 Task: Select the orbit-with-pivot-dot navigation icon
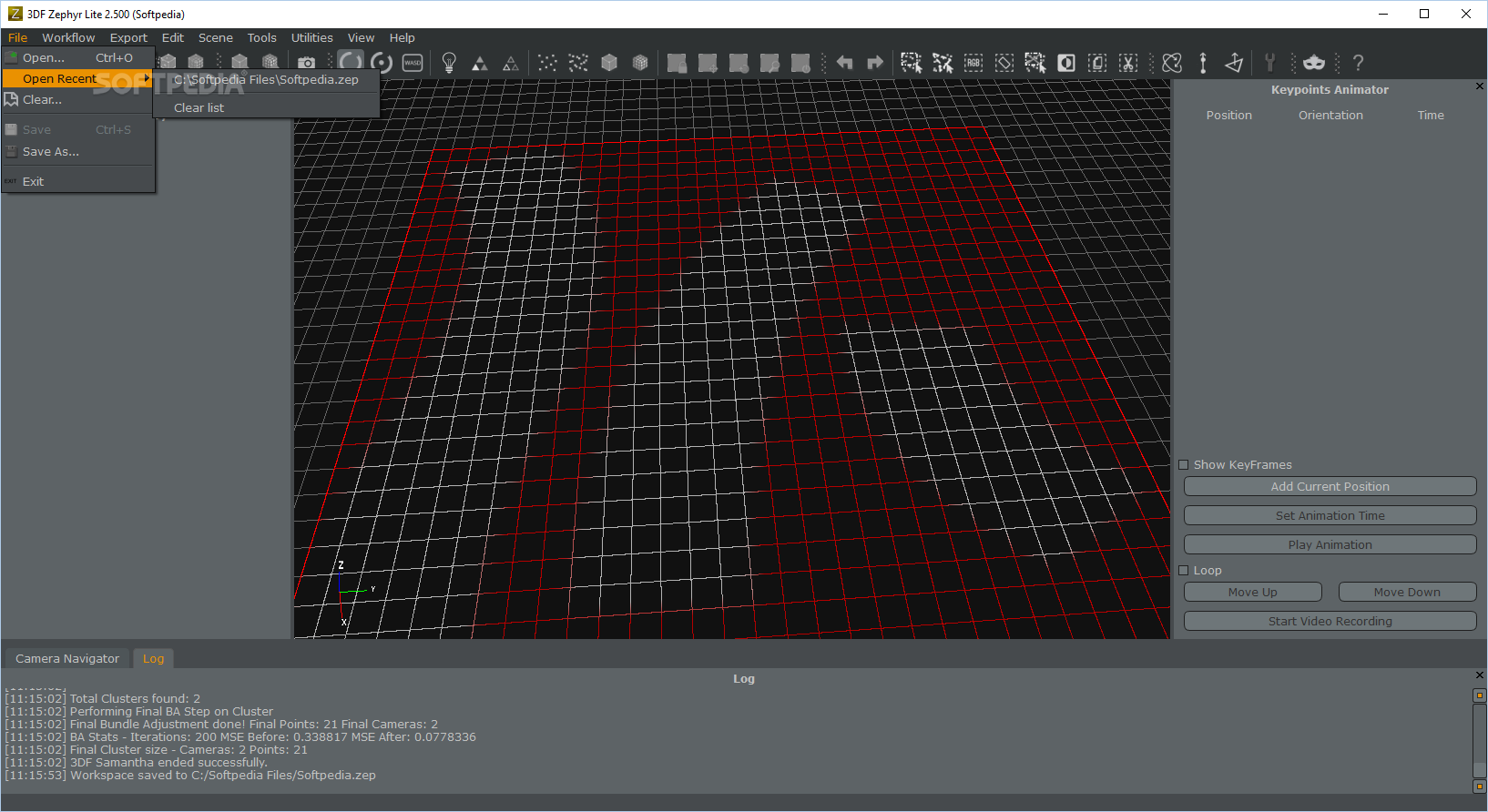coord(382,63)
